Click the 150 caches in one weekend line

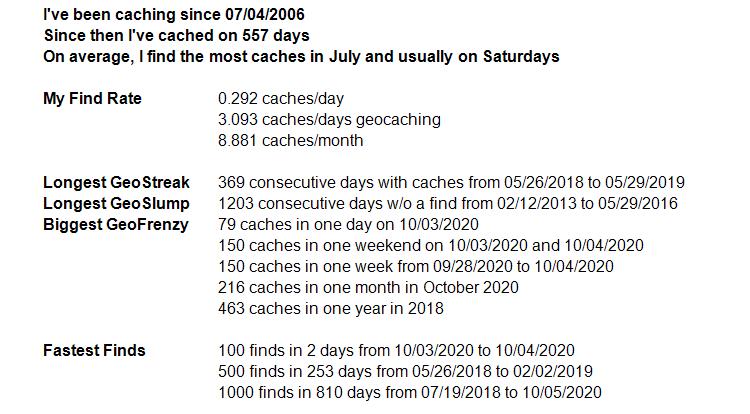(430, 246)
